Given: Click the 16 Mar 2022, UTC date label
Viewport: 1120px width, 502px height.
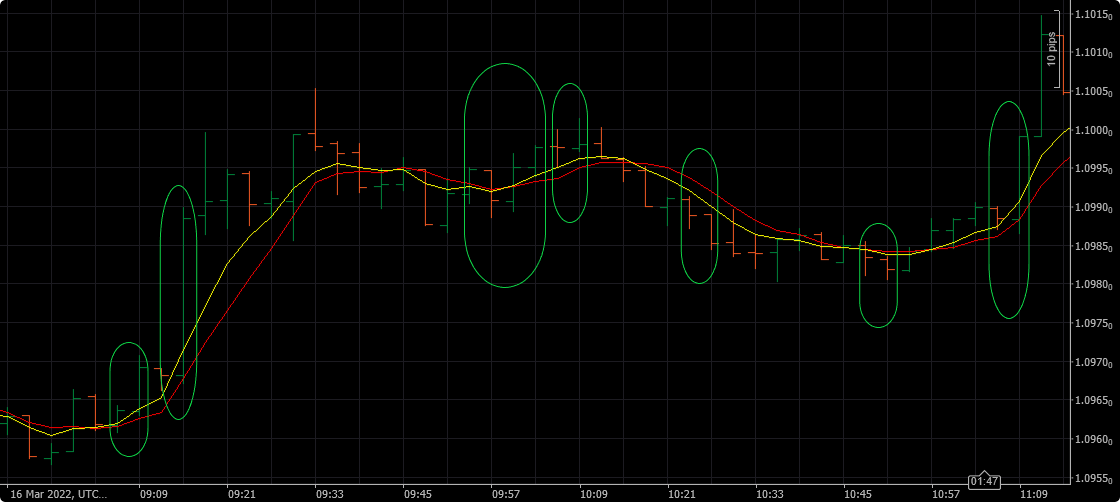Looking at the screenshot, I should click(x=59, y=493).
